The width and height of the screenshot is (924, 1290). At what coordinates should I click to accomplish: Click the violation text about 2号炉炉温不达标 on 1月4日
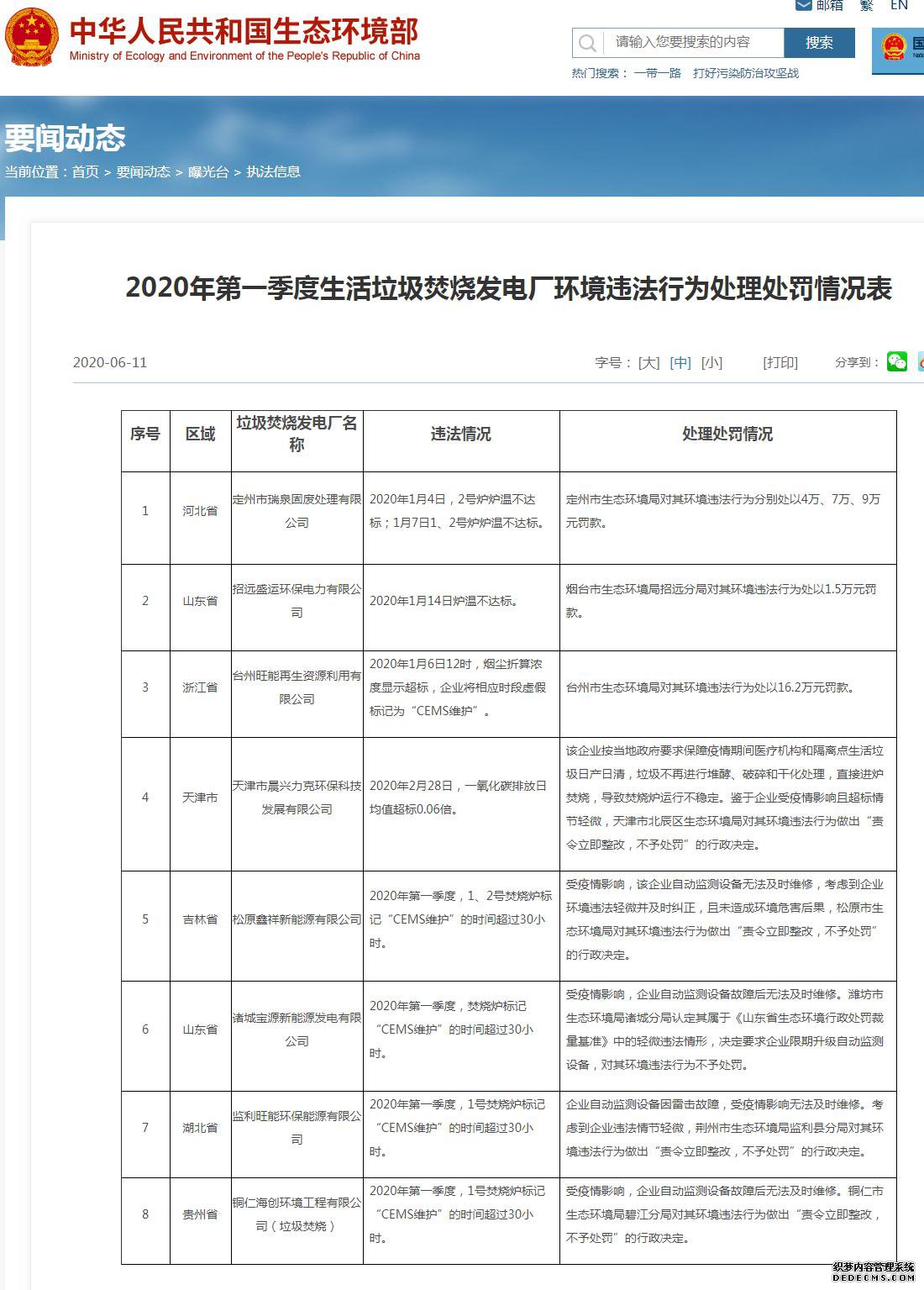[458, 511]
